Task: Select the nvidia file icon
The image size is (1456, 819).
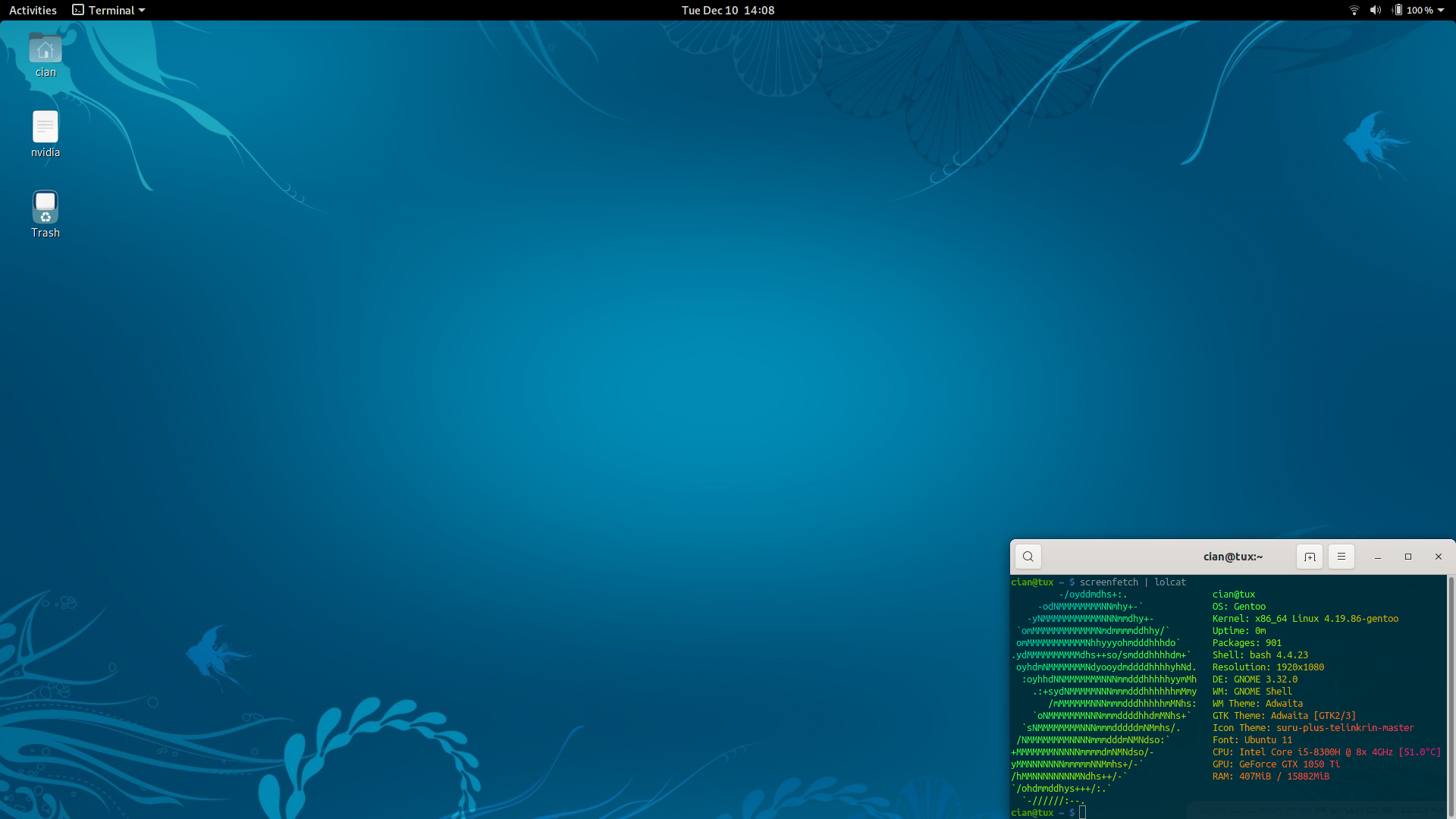Action: click(45, 127)
